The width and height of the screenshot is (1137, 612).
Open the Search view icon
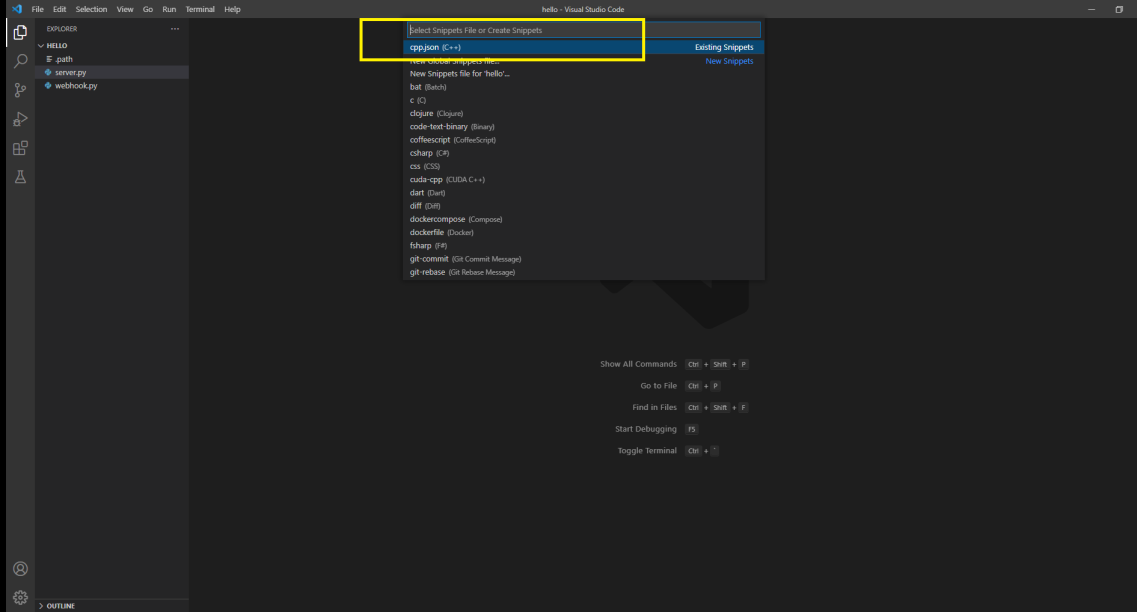coord(19,60)
